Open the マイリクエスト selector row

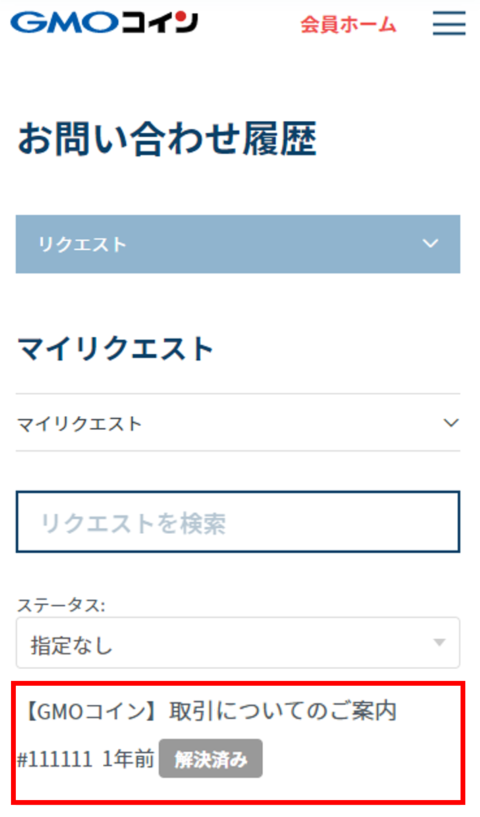point(238,423)
